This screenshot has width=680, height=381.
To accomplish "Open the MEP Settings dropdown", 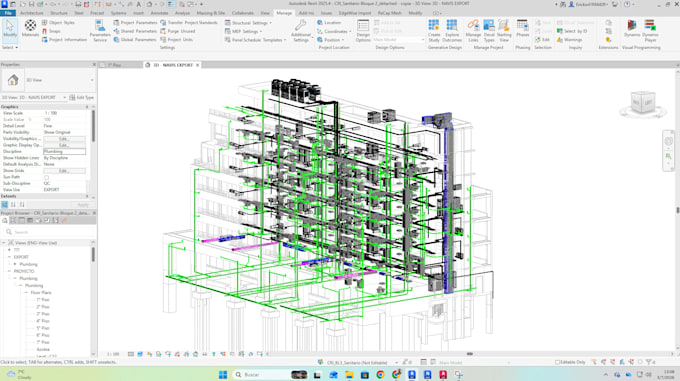I will point(243,31).
